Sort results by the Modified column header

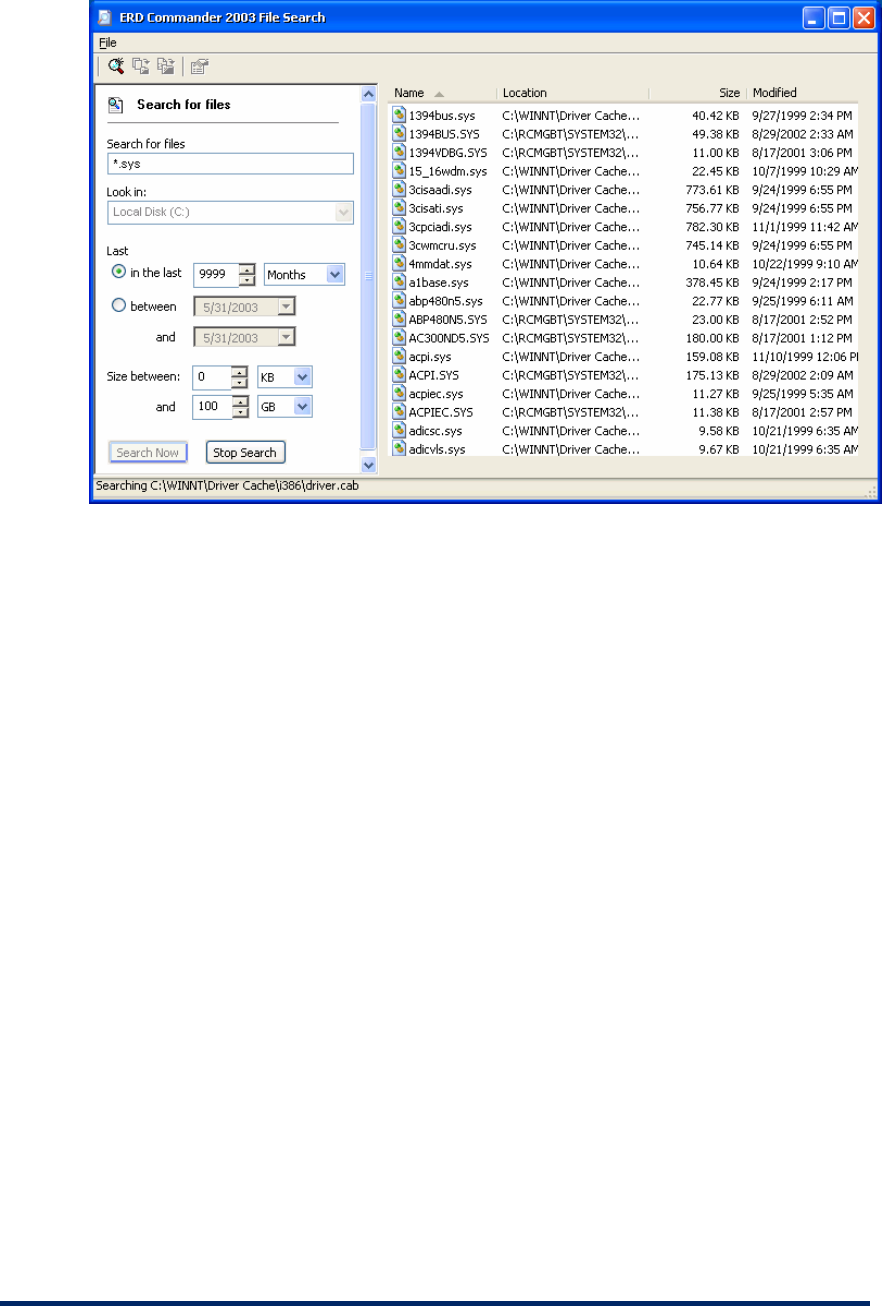803,93
